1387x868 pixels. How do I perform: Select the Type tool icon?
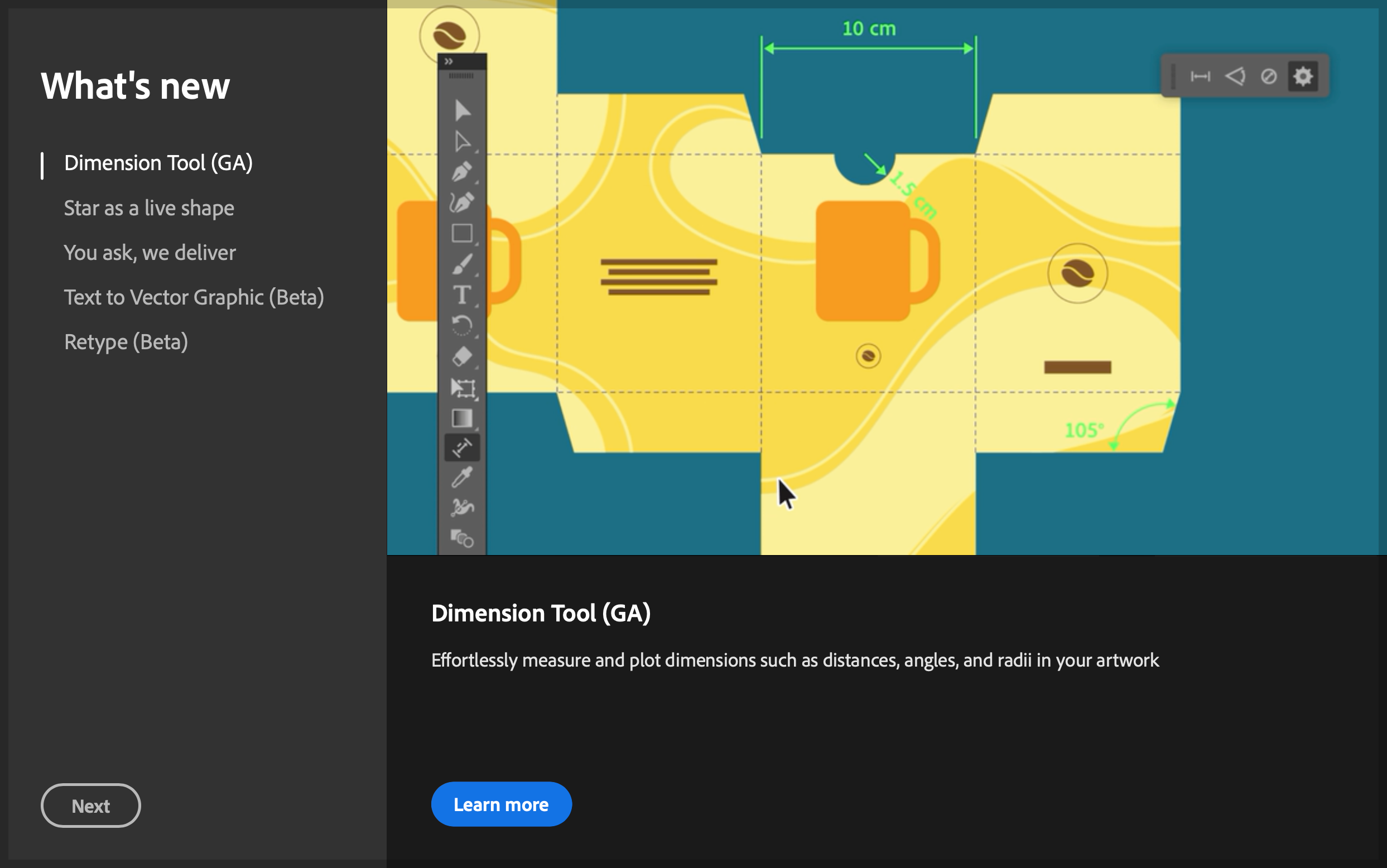[x=462, y=295]
